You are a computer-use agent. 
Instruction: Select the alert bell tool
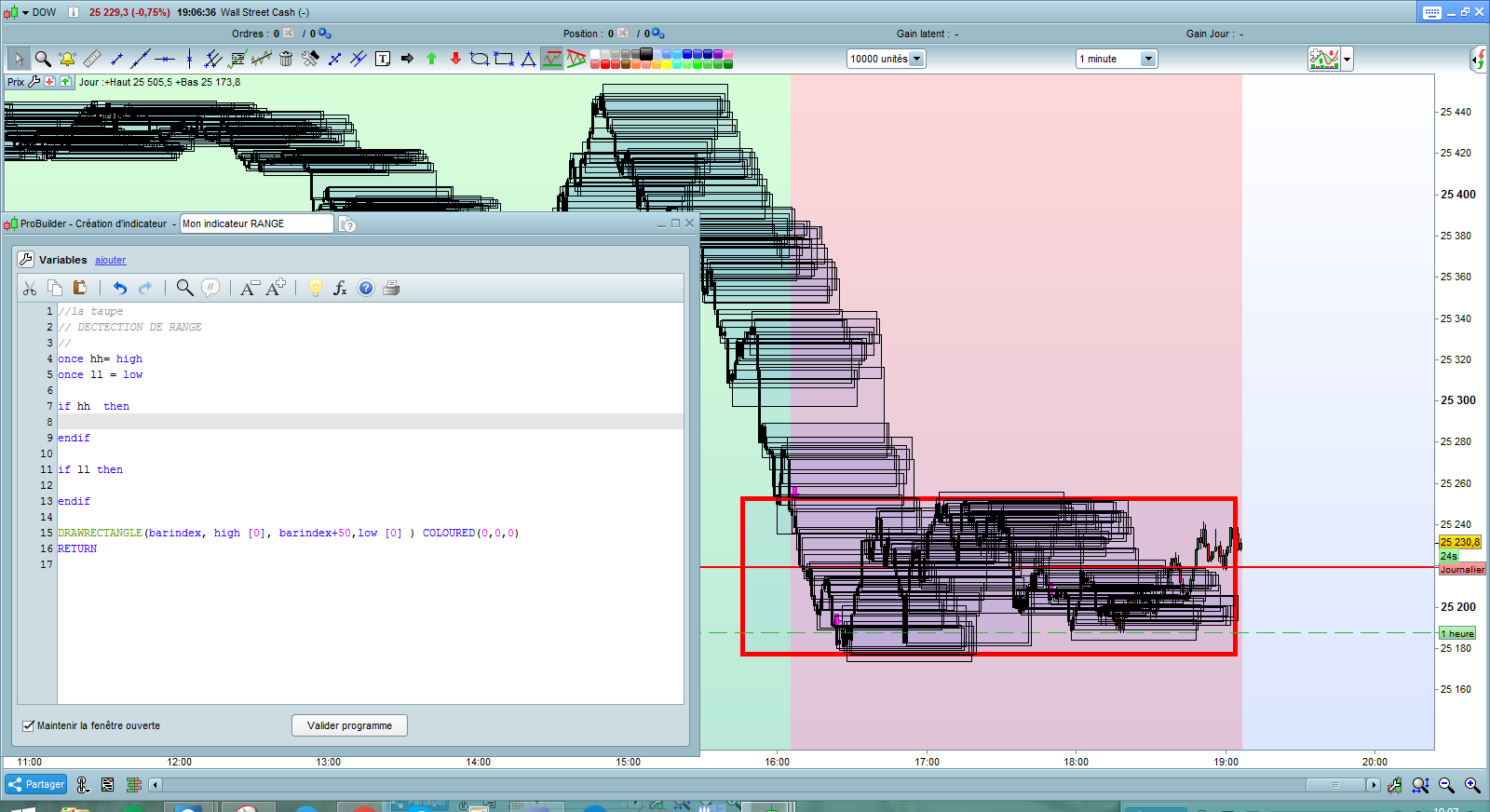tap(67, 59)
